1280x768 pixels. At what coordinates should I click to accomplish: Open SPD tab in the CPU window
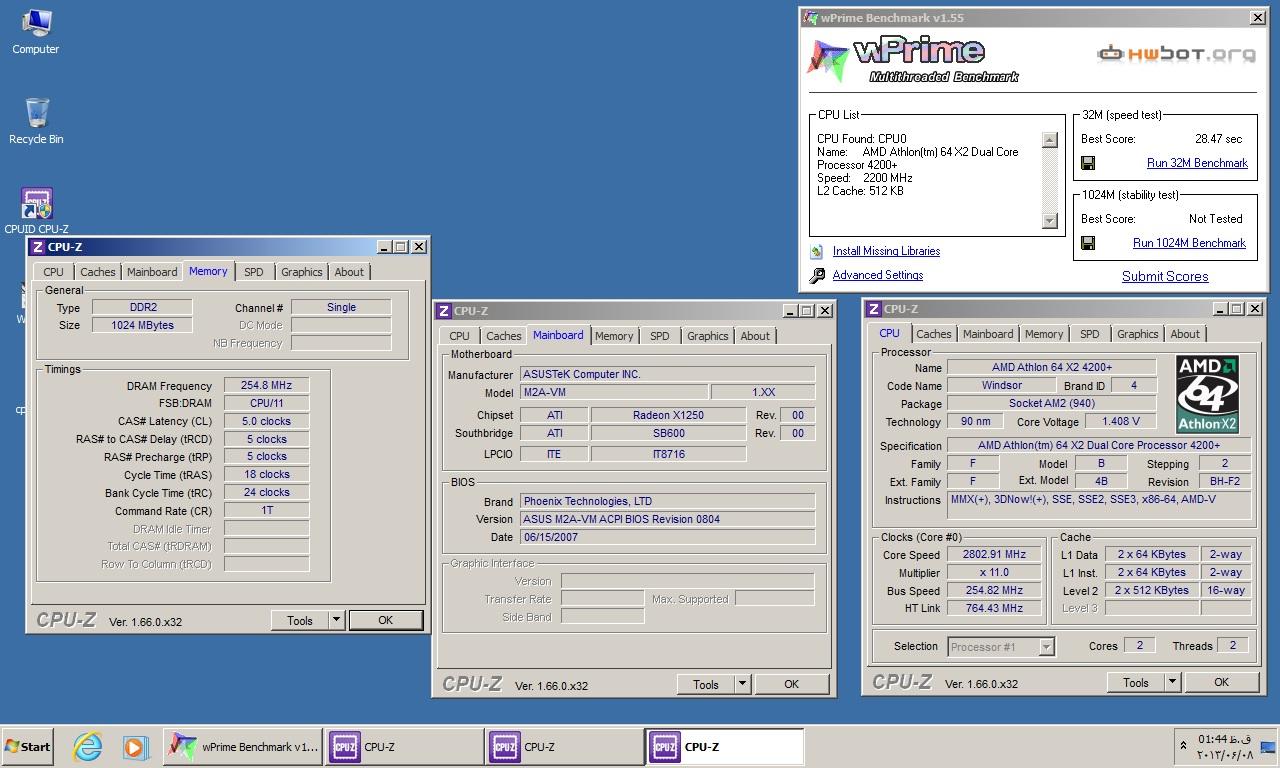1090,334
